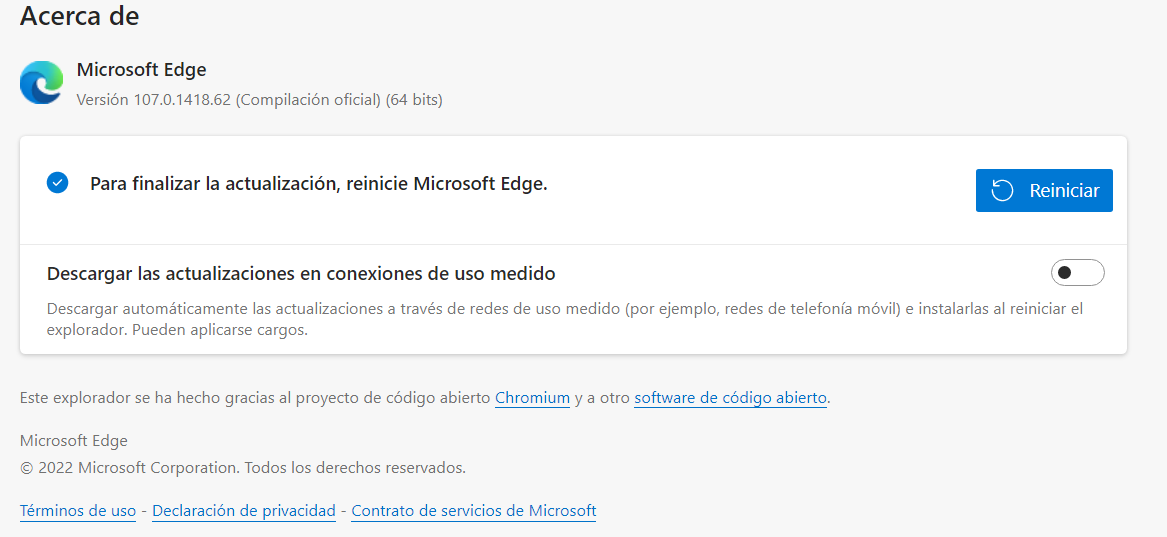Open the Chromium link
Image resolution: width=1167 pixels, height=537 pixels.
point(532,398)
